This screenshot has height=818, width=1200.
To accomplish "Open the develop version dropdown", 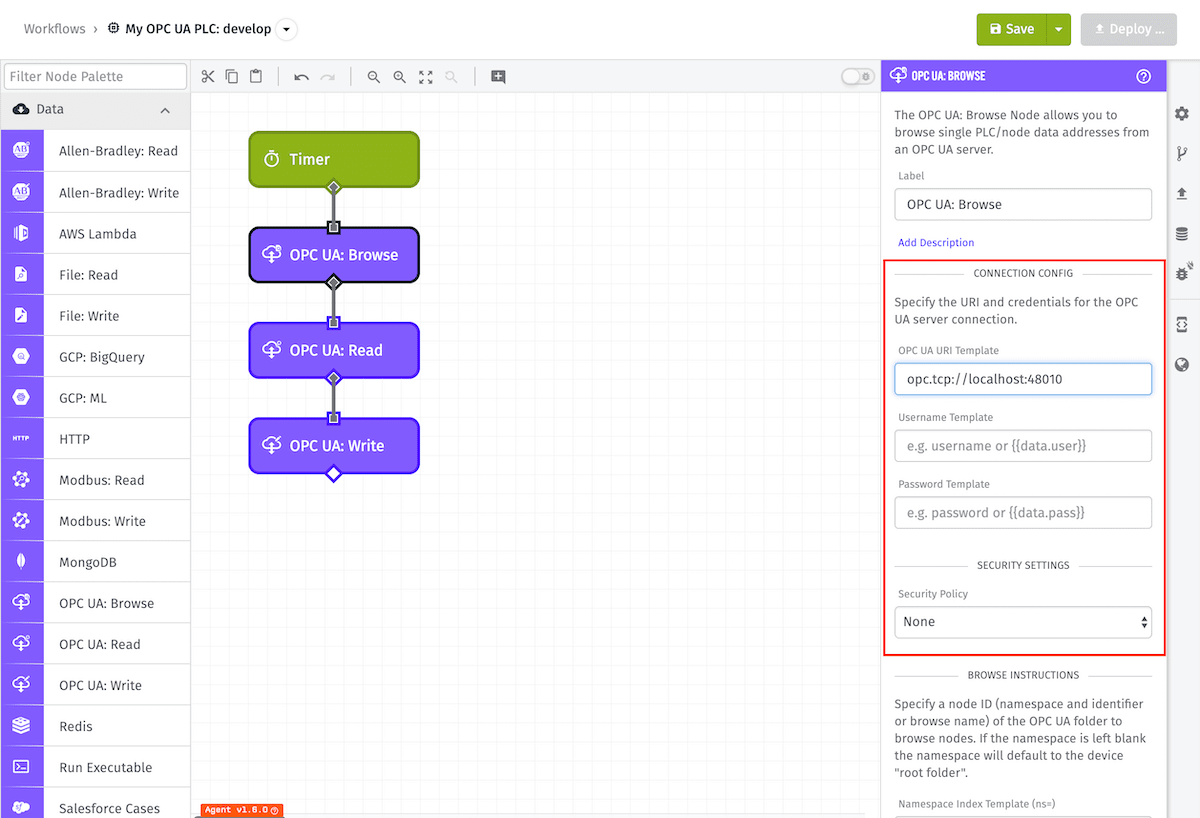I will (286, 29).
